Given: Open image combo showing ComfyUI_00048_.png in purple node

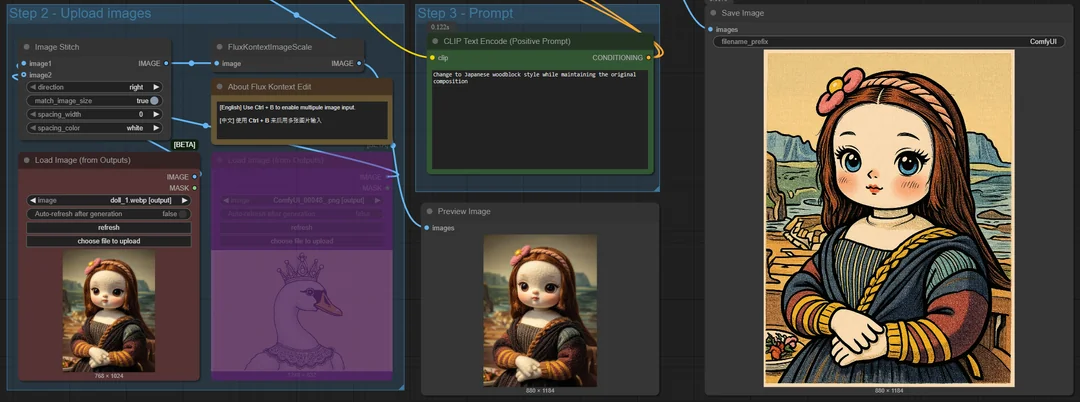Looking at the screenshot, I should (302, 200).
